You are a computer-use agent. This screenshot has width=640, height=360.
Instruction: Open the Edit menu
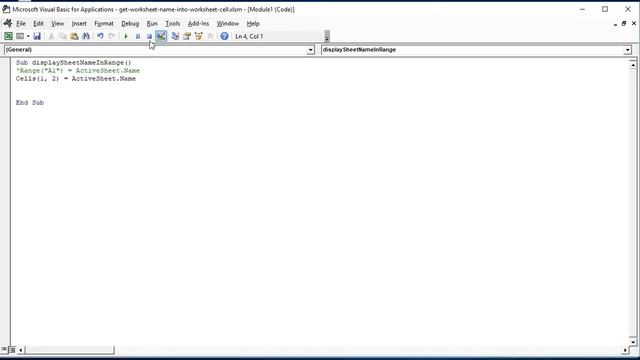point(38,24)
